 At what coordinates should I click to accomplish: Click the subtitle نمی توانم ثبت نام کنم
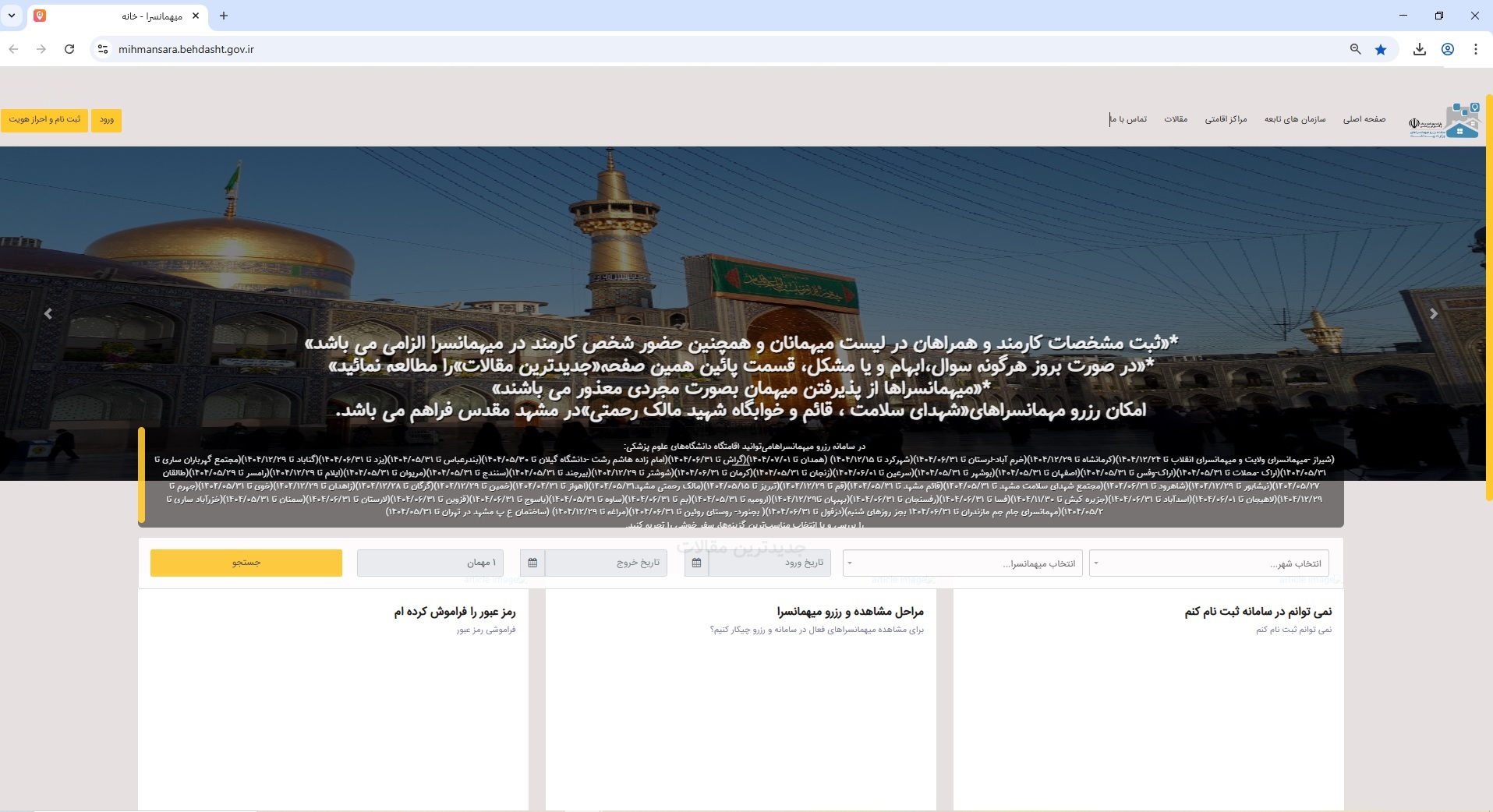(x=1293, y=630)
